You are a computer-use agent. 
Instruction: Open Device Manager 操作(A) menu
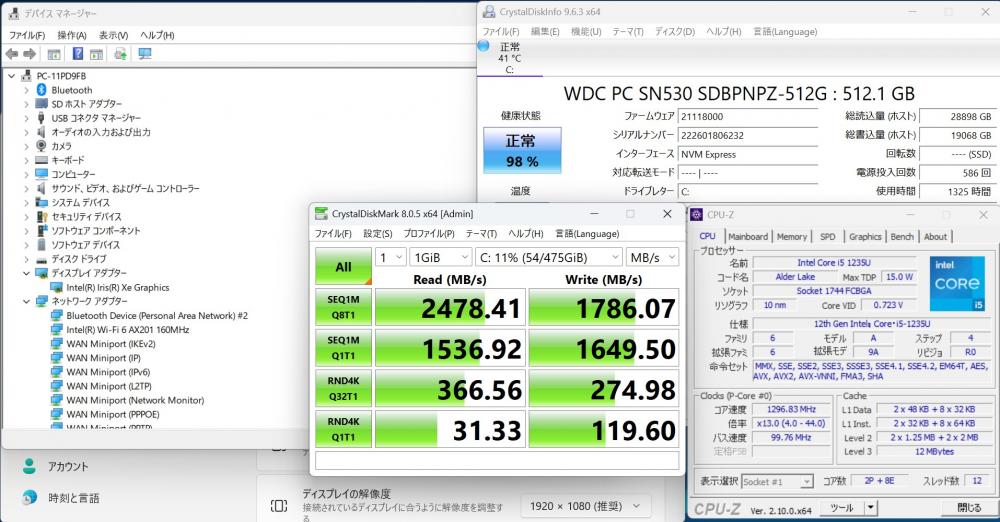(71, 35)
